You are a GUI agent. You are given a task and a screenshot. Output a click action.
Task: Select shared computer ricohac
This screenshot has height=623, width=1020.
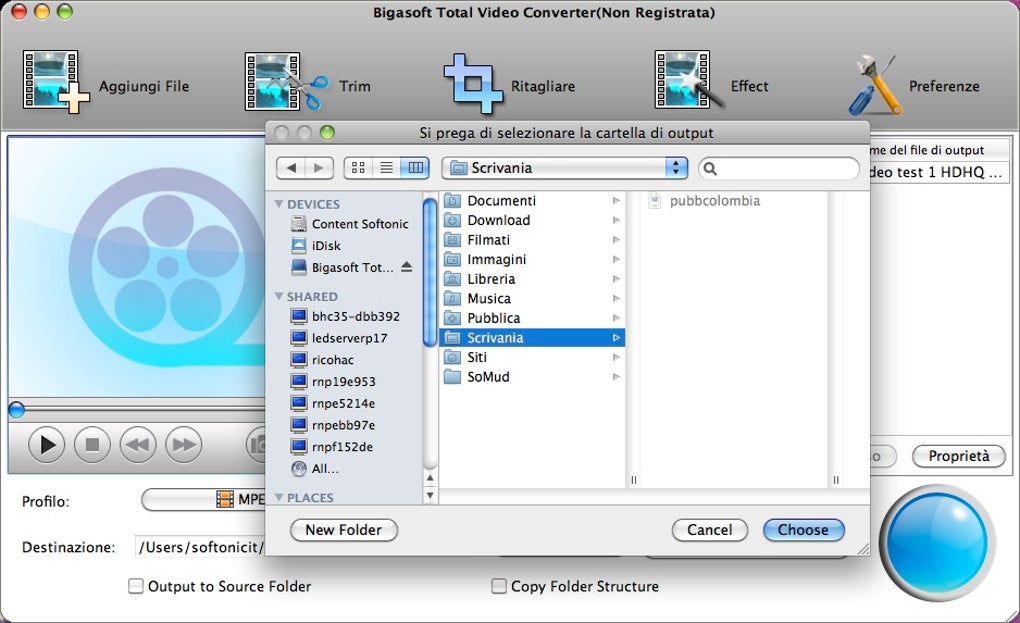coord(323,360)
